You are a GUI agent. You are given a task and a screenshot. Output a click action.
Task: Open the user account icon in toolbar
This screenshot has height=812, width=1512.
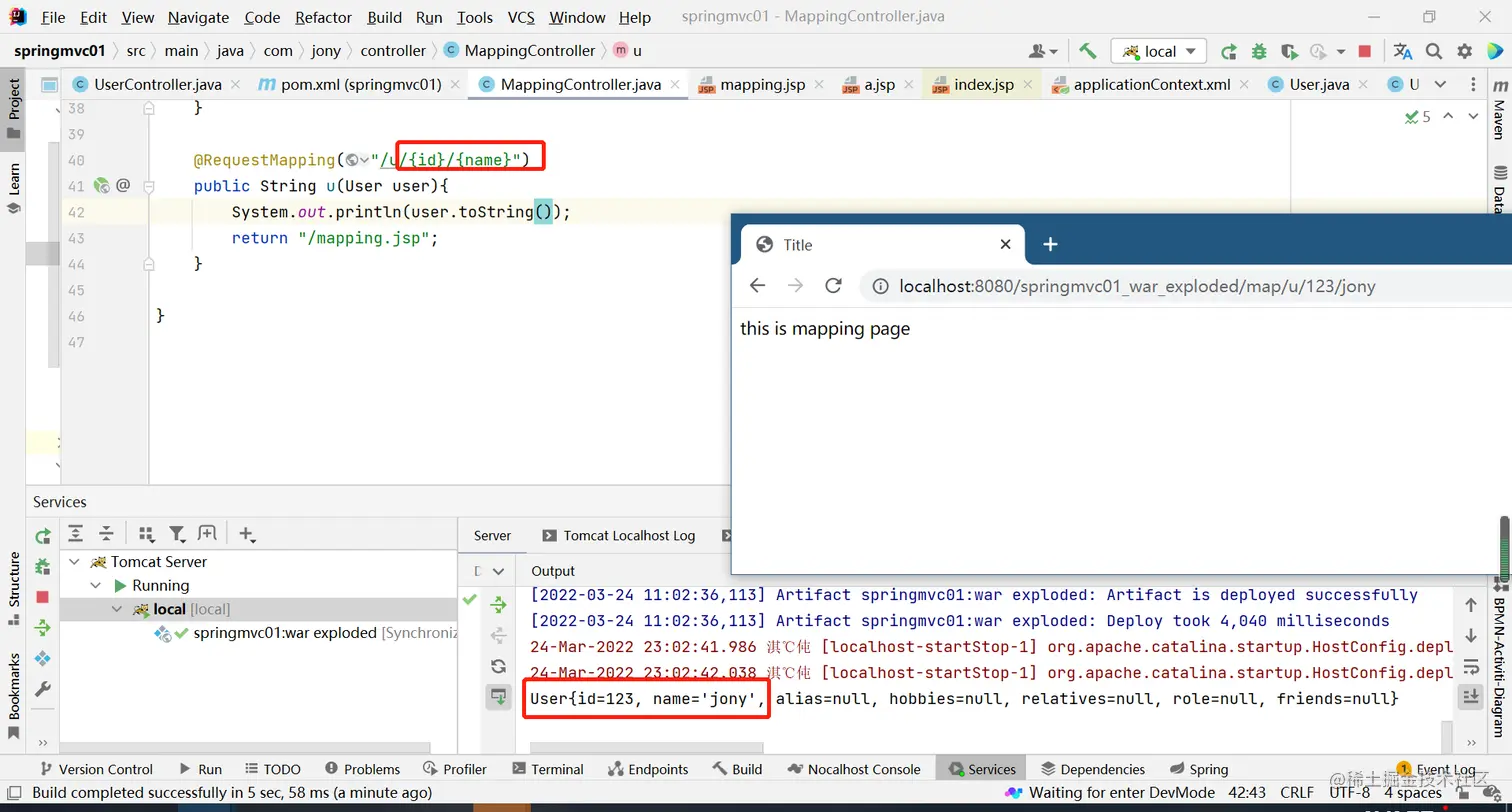1043,51
